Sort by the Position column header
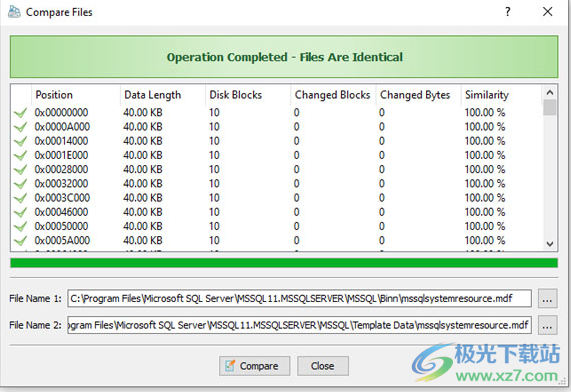 point(76,95)
